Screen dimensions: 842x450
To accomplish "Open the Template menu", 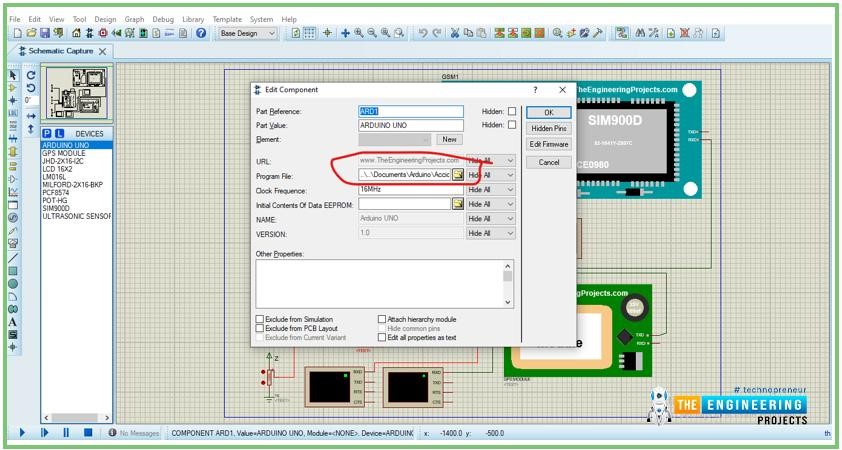I will (x=227, y=19).
